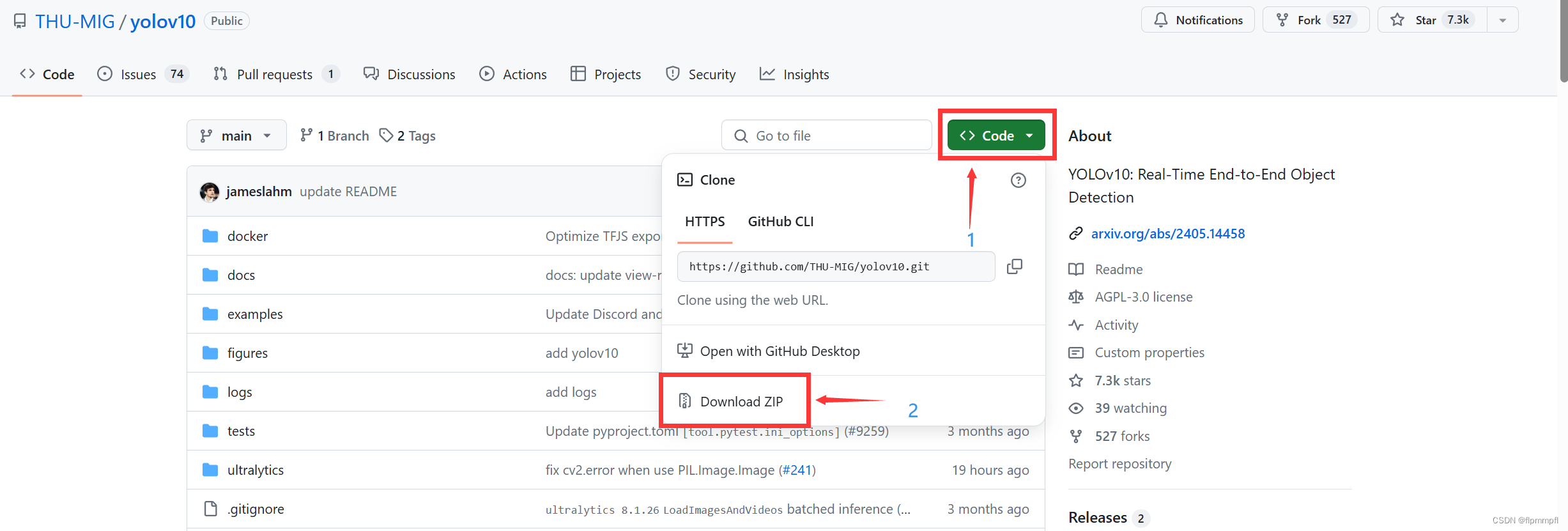Click the Activity pulse icon
Viewport: 1568px width, 531px height.
(1076, 325)
